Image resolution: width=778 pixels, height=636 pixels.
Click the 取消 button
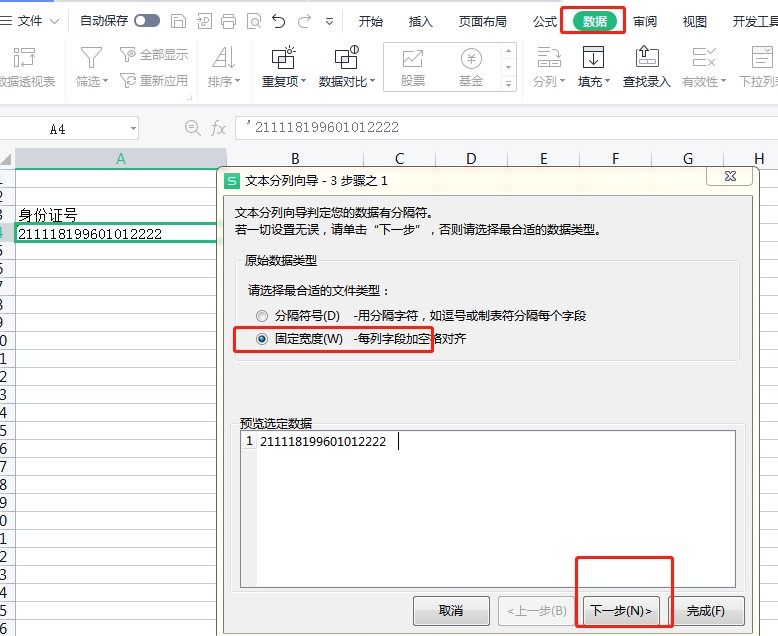tap(451, 611)
